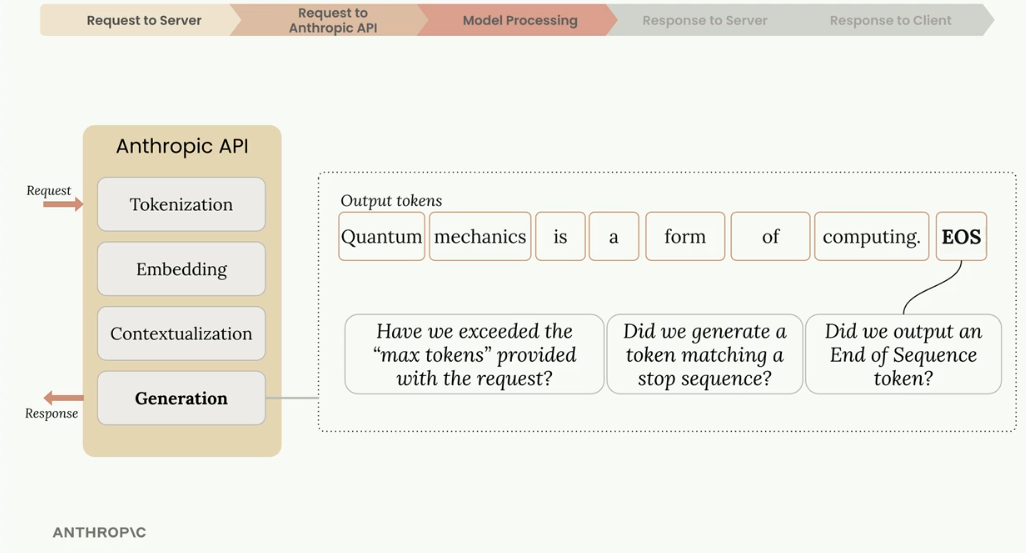The height and width of the screenshot is (553, 1026).
Task: Select the Response to Client stage
Action: [x=891, y=20]
